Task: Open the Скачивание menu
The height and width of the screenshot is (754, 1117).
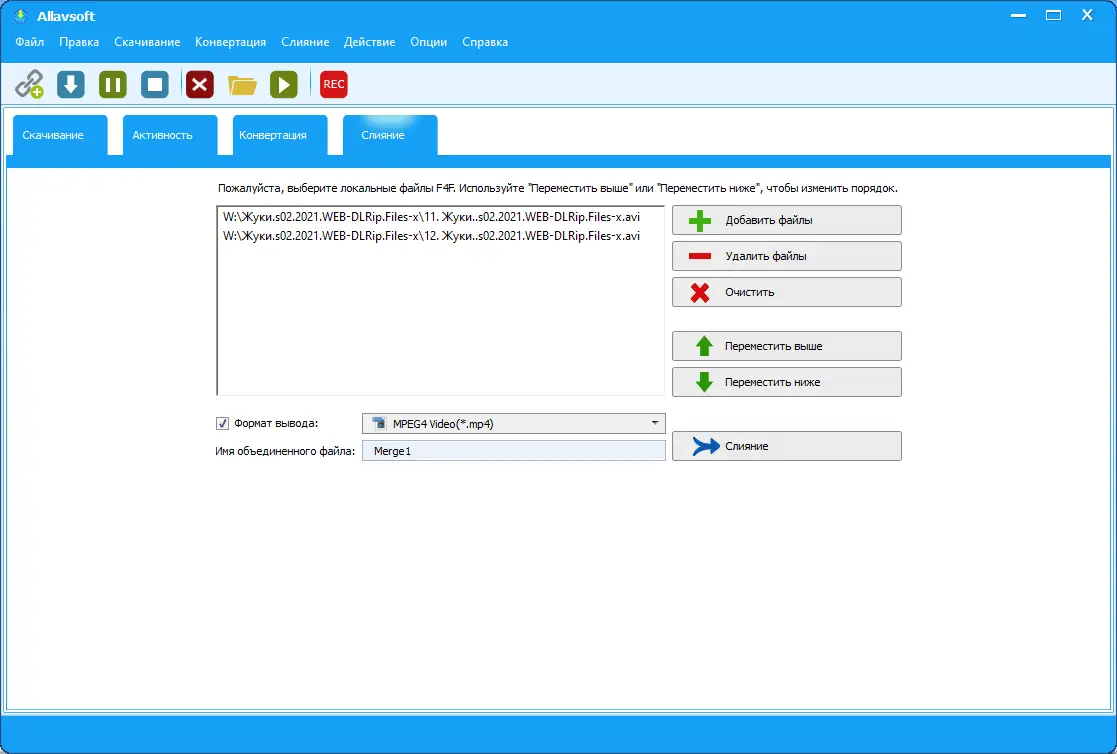Action: point(147,42)
